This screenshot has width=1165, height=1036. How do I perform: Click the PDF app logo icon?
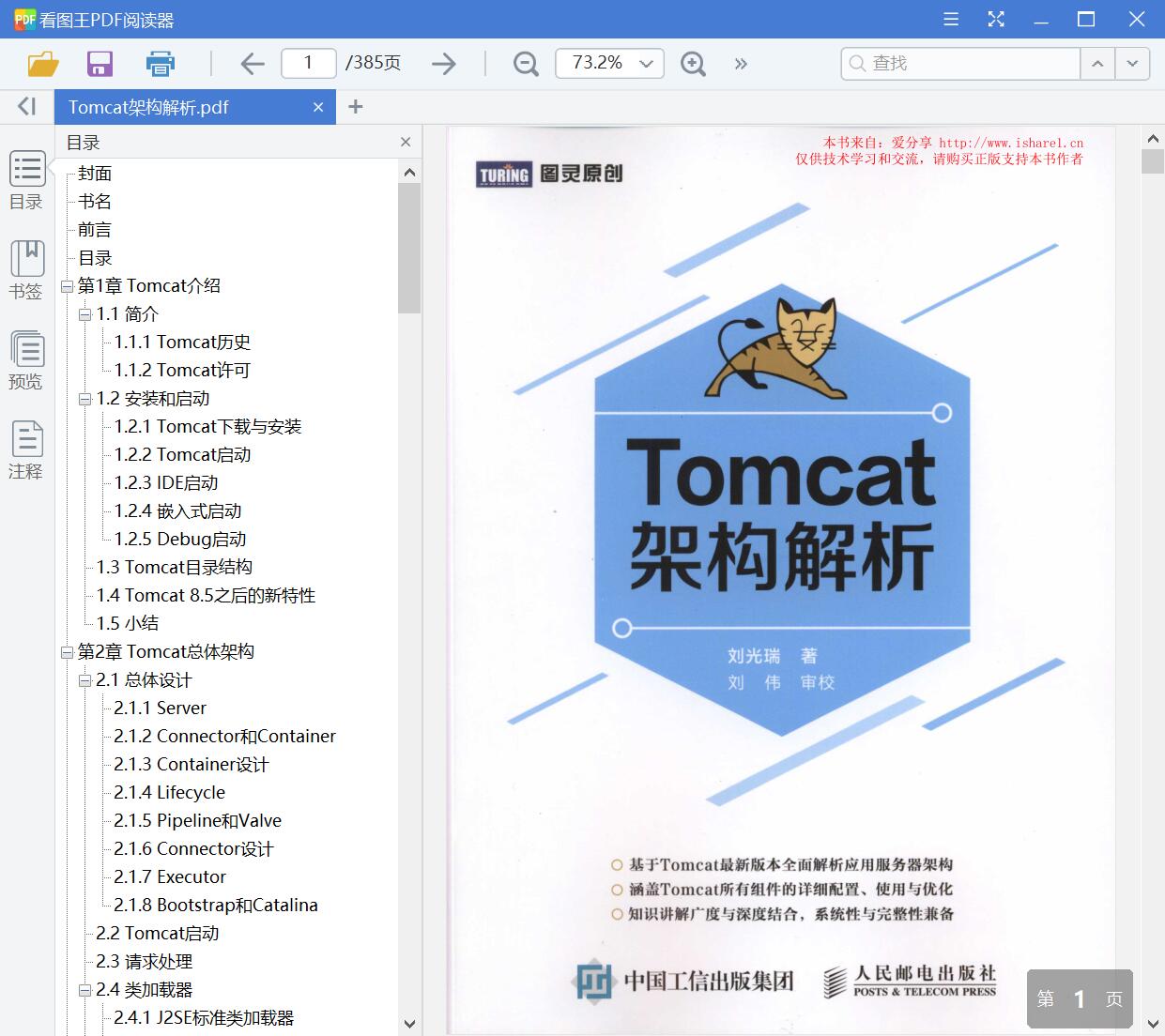coord(24,19)
